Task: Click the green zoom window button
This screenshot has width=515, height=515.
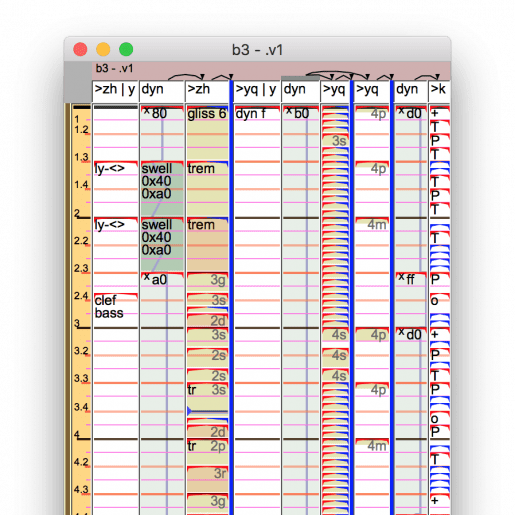Action: [126, 49]
